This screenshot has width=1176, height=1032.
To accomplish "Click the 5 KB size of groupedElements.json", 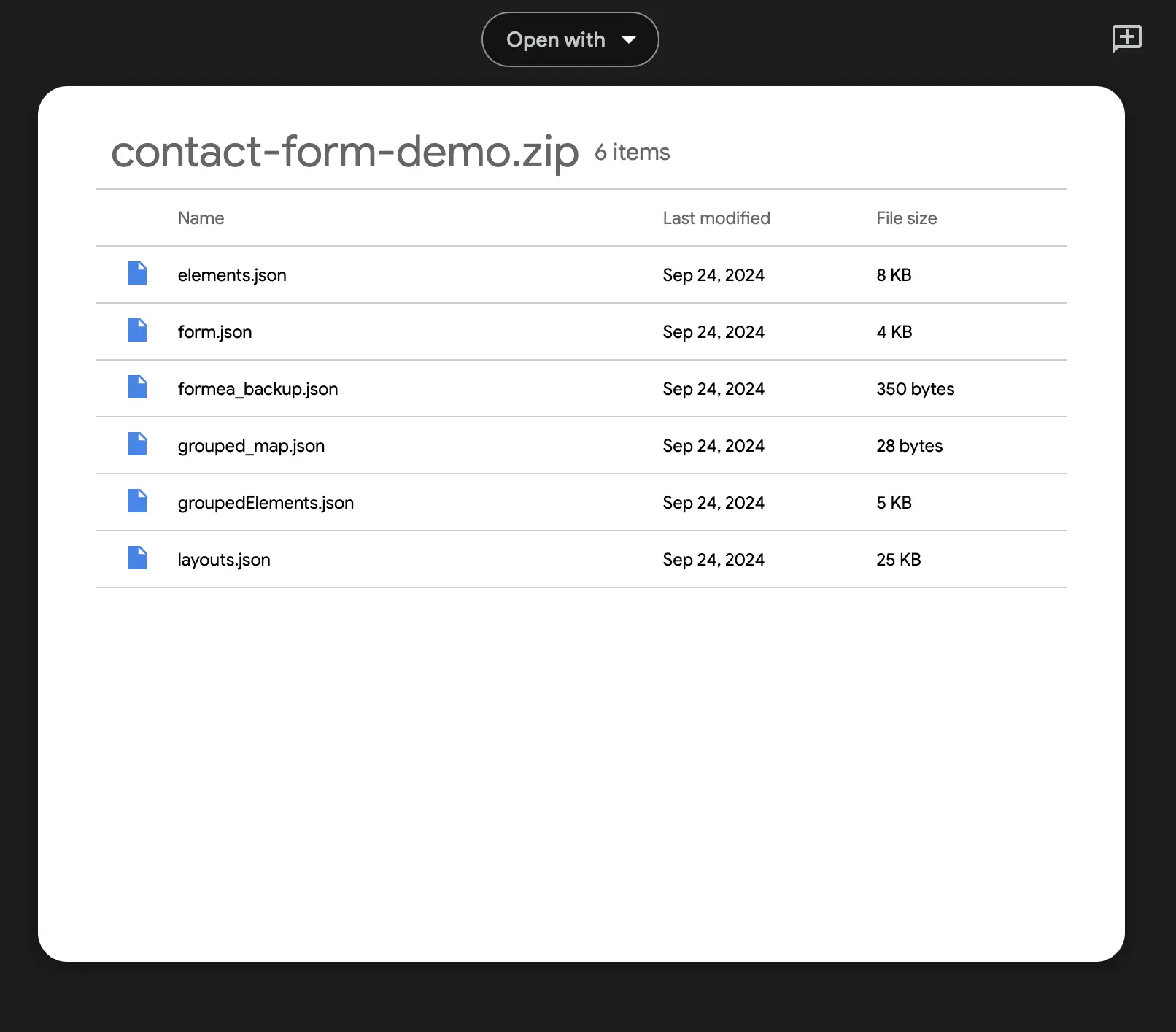I will point(894,503).
